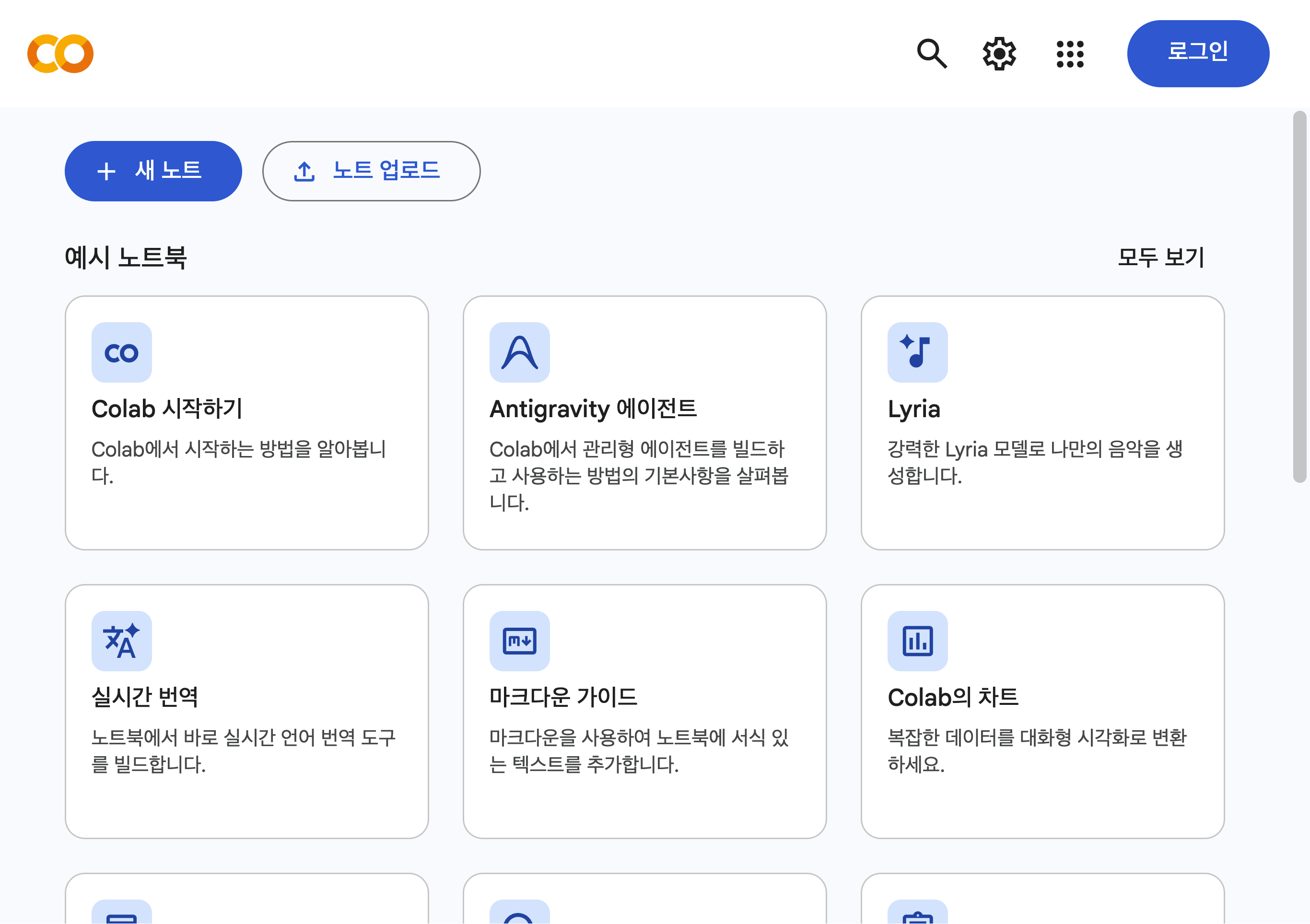The height and width of the screenshot is (924, 1310).
Task: Open settings via the gear icon
Action: click(x=999, y=54)
